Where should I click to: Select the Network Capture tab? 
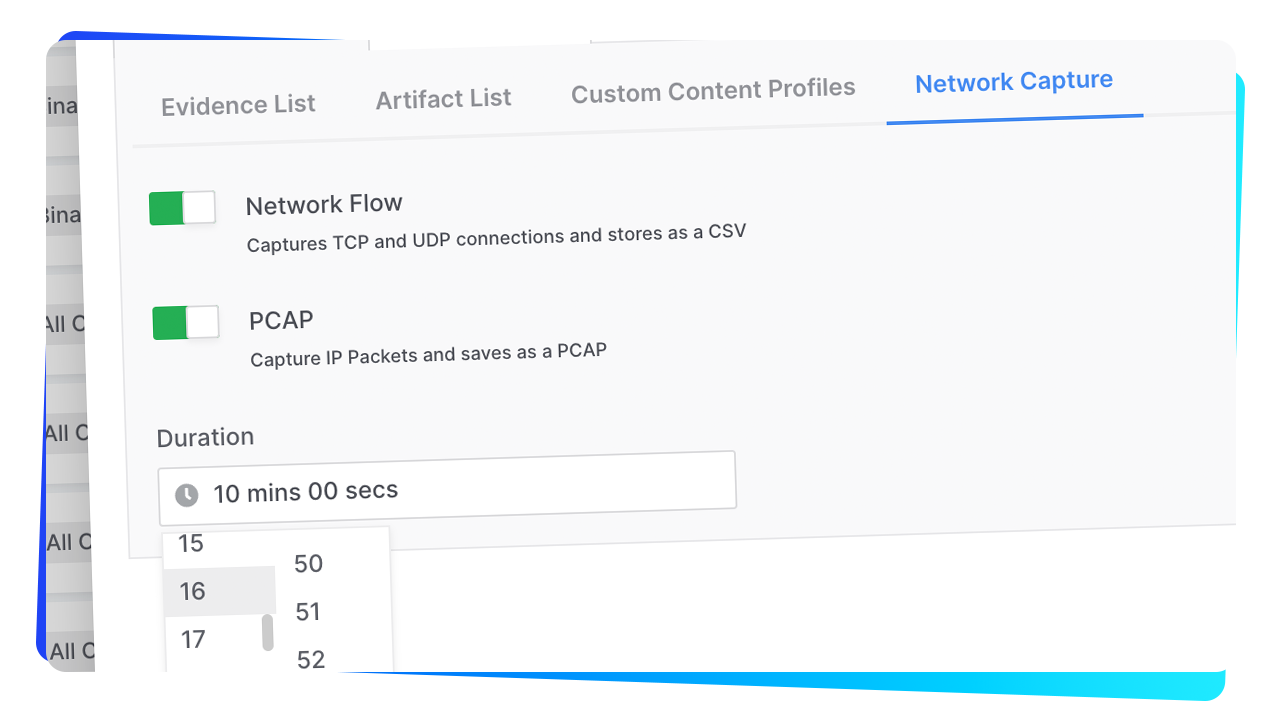[x=1014, y=82]
